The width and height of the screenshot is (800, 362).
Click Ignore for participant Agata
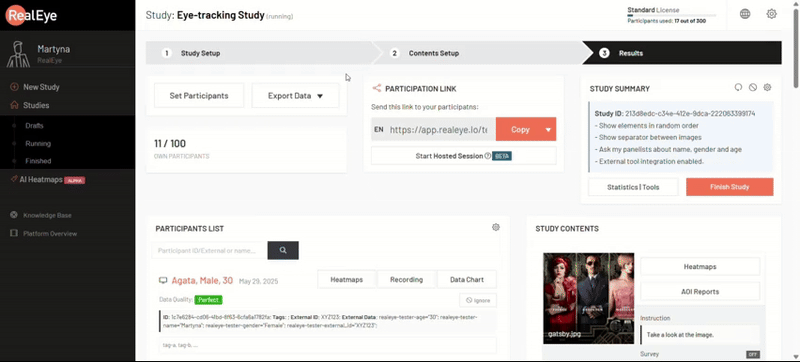478,300
